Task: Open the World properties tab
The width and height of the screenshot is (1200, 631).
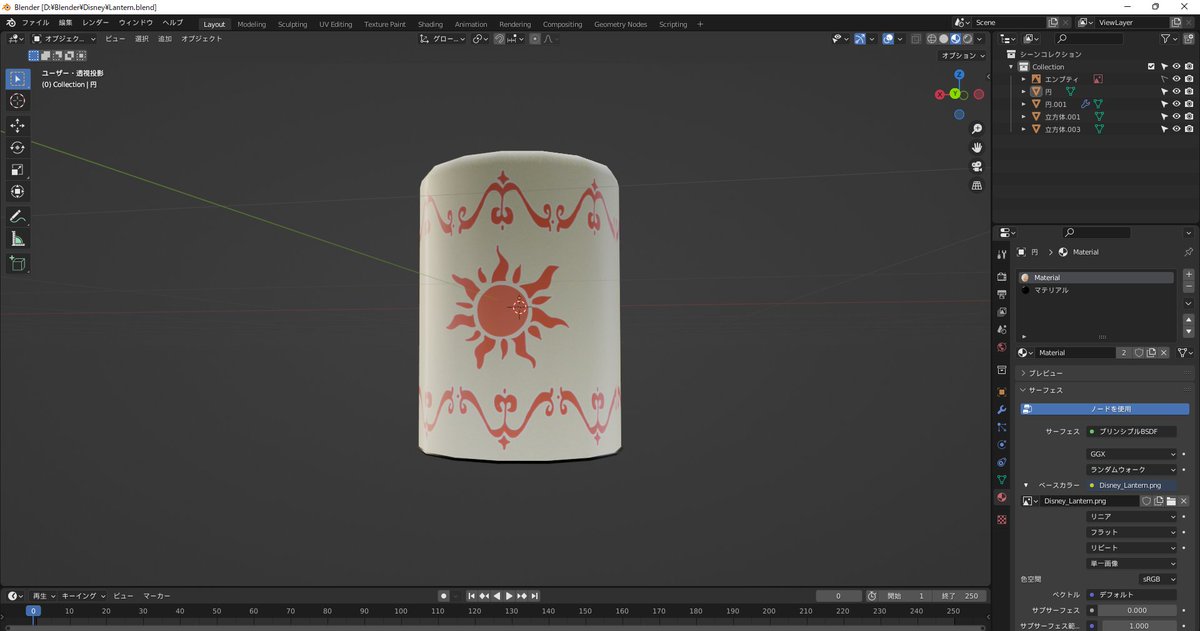Action: click(x=1001, y=347)
